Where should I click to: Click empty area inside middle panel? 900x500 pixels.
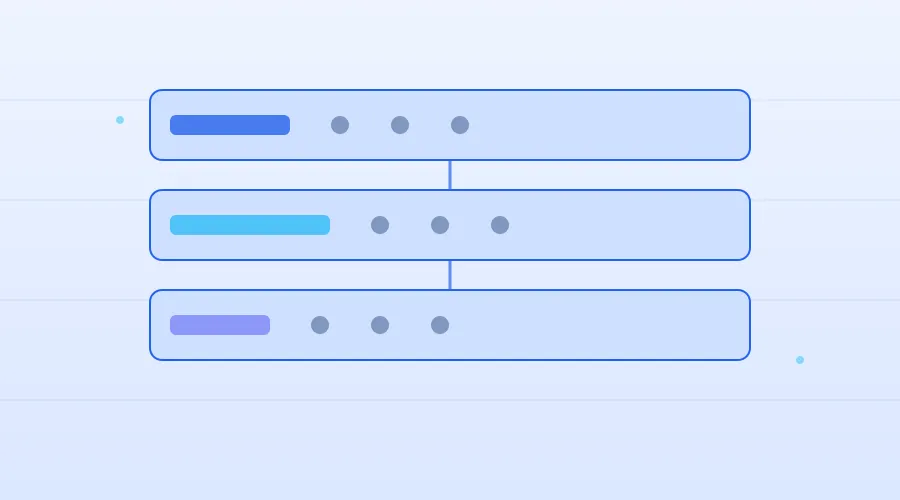(626, 225)
